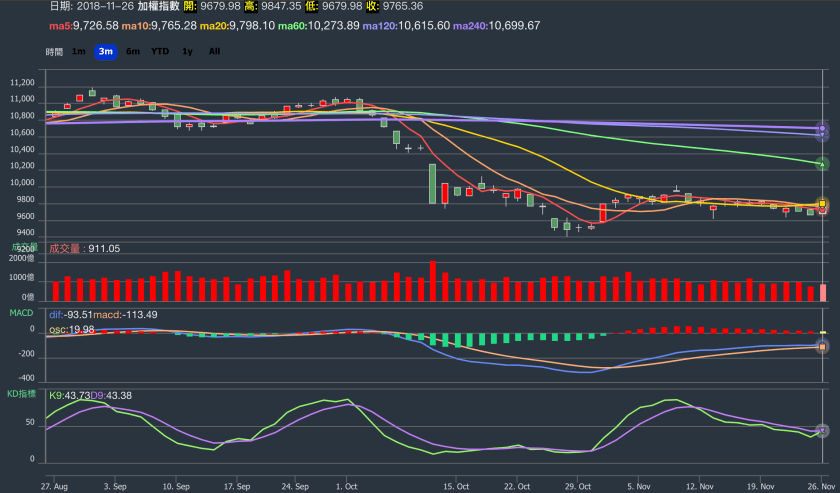Show All time range data
This screenshot has width=840, height=493.
tap(214, 51)
